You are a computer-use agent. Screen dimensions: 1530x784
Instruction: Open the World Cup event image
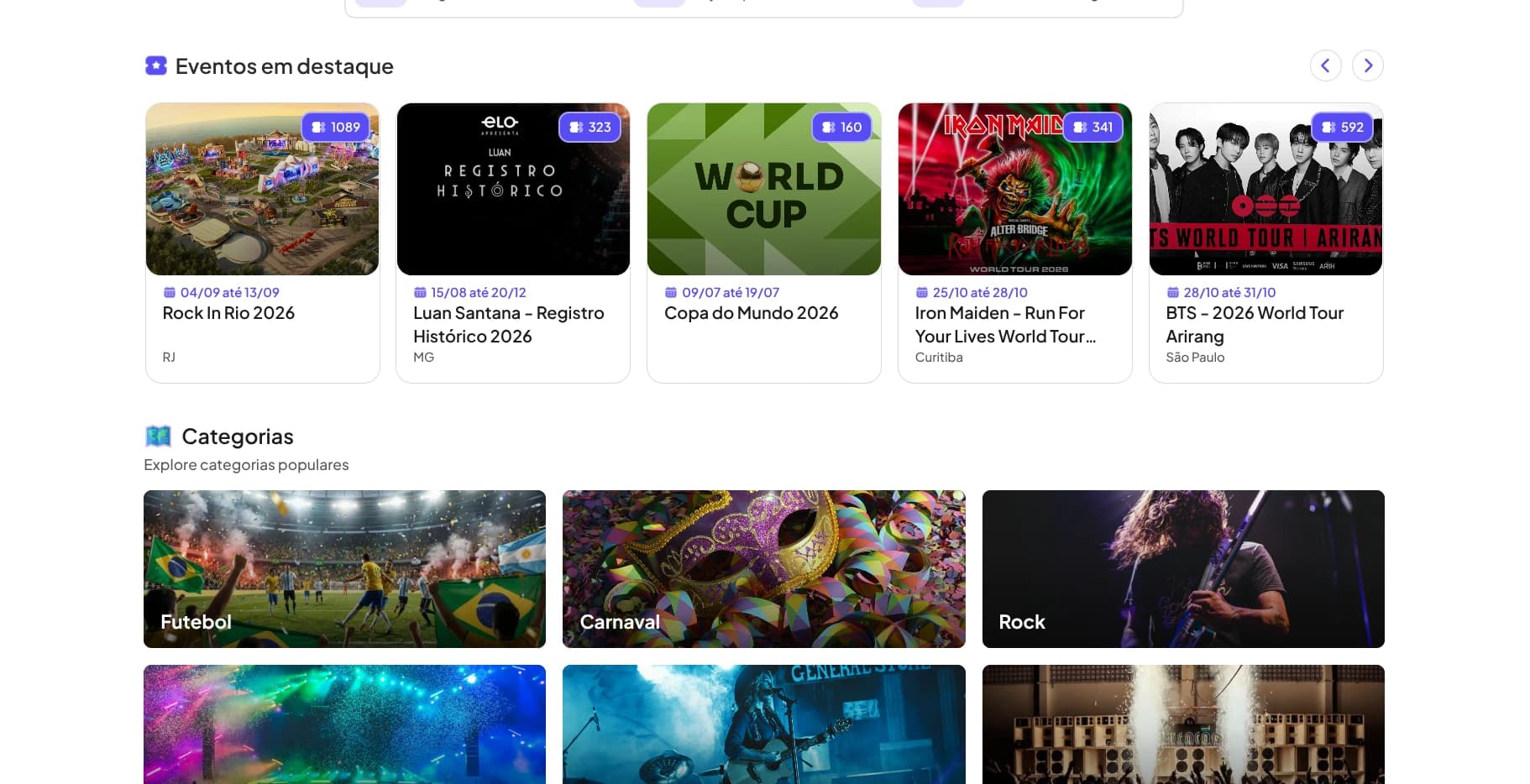tap(764, 189)
